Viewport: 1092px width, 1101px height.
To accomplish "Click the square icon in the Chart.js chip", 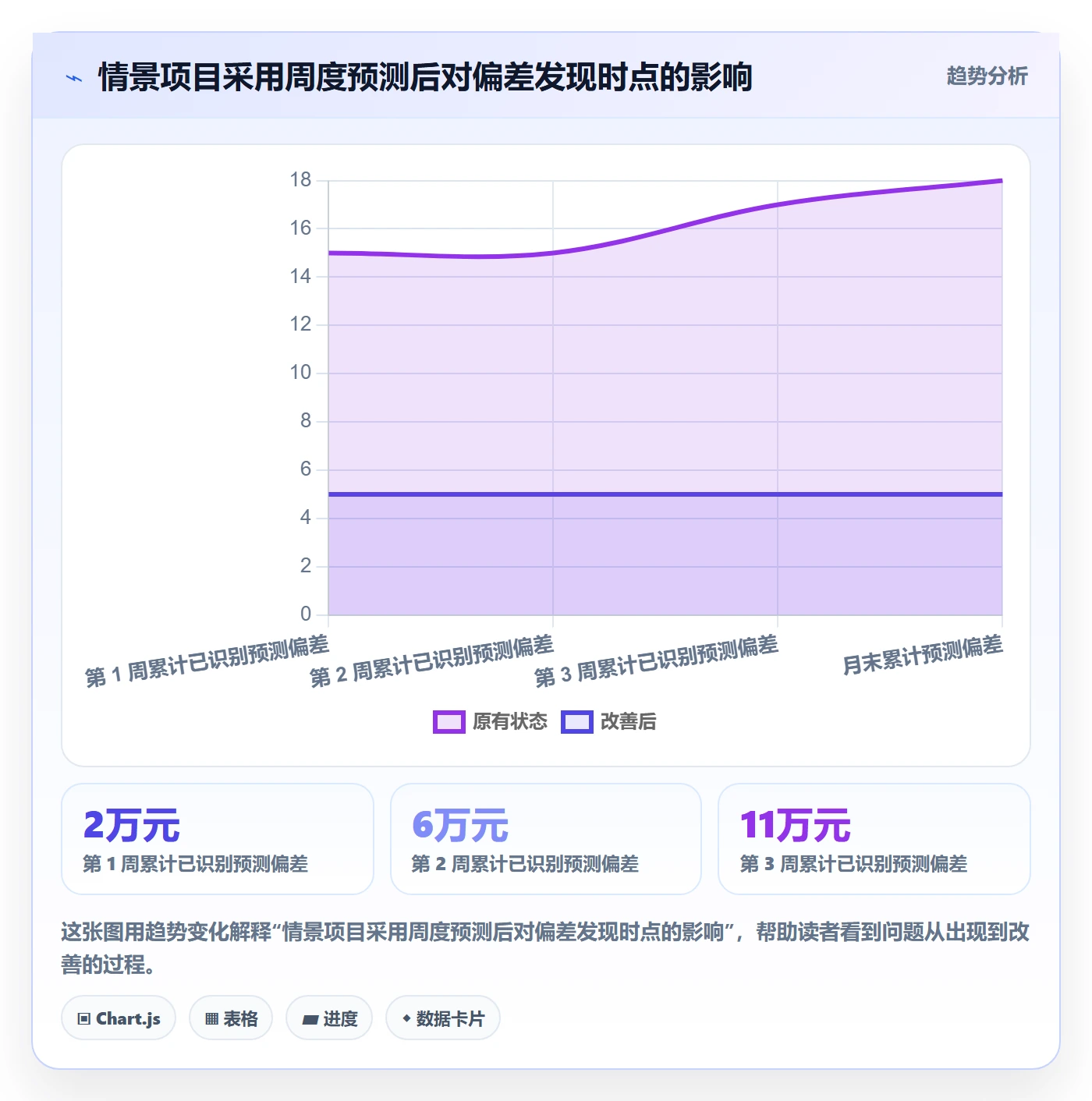I will pos(84,1019).
